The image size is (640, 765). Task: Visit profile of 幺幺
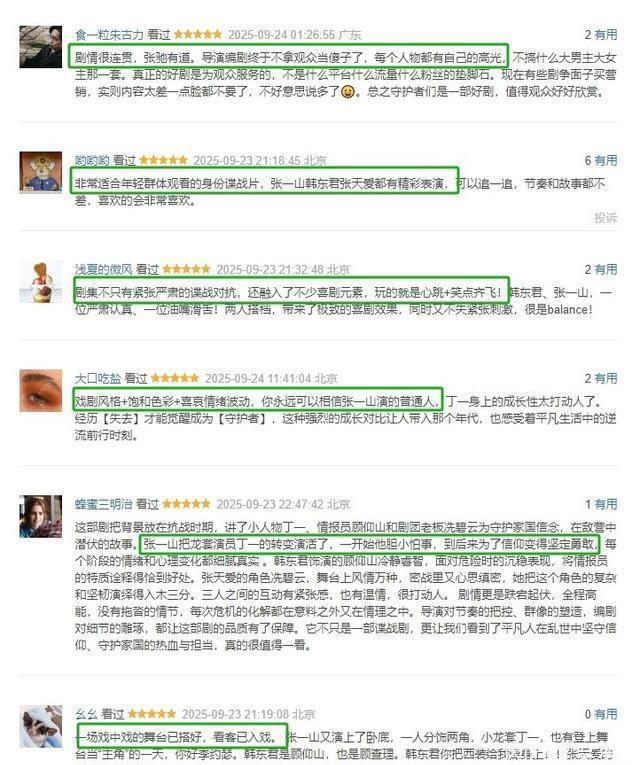[86, 714]
